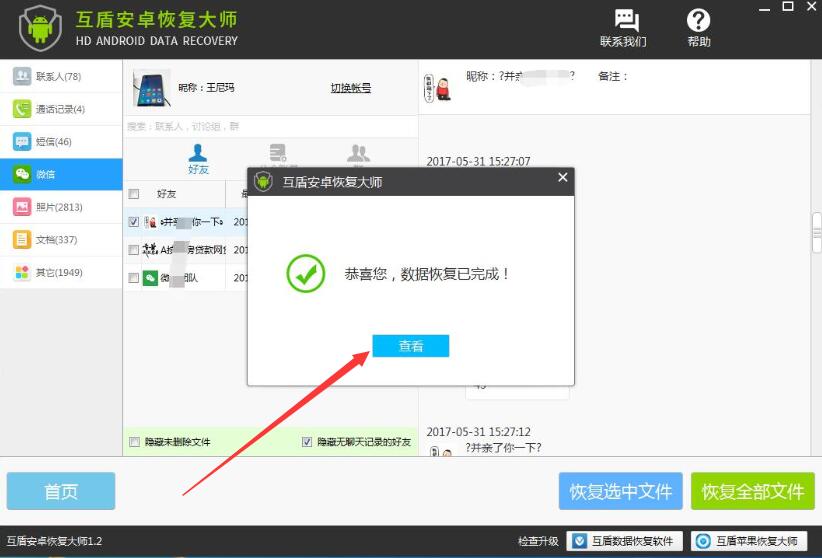Select the 微信 WeChat category

tap(61, 174)
